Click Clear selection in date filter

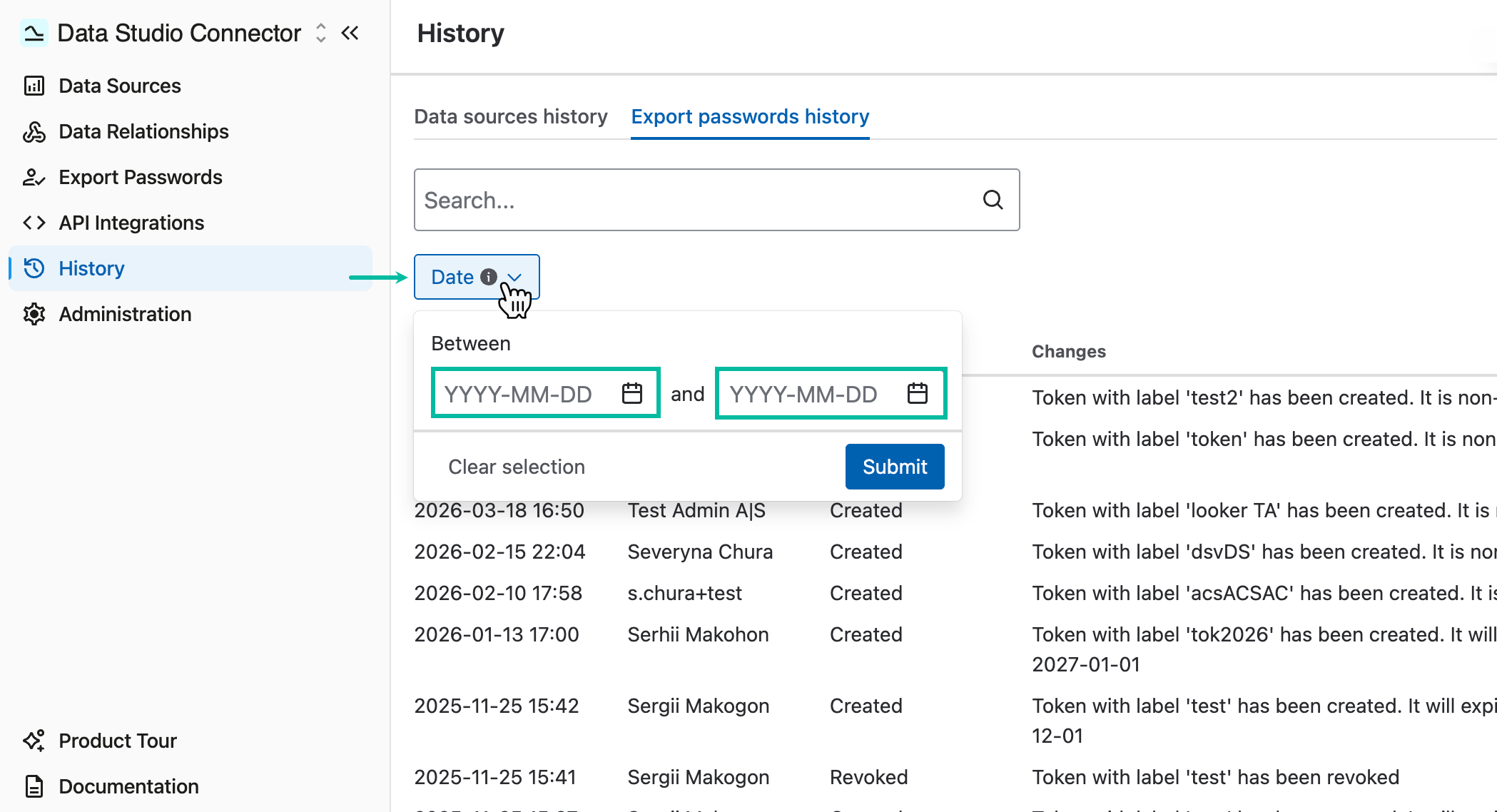coord(517,467)
